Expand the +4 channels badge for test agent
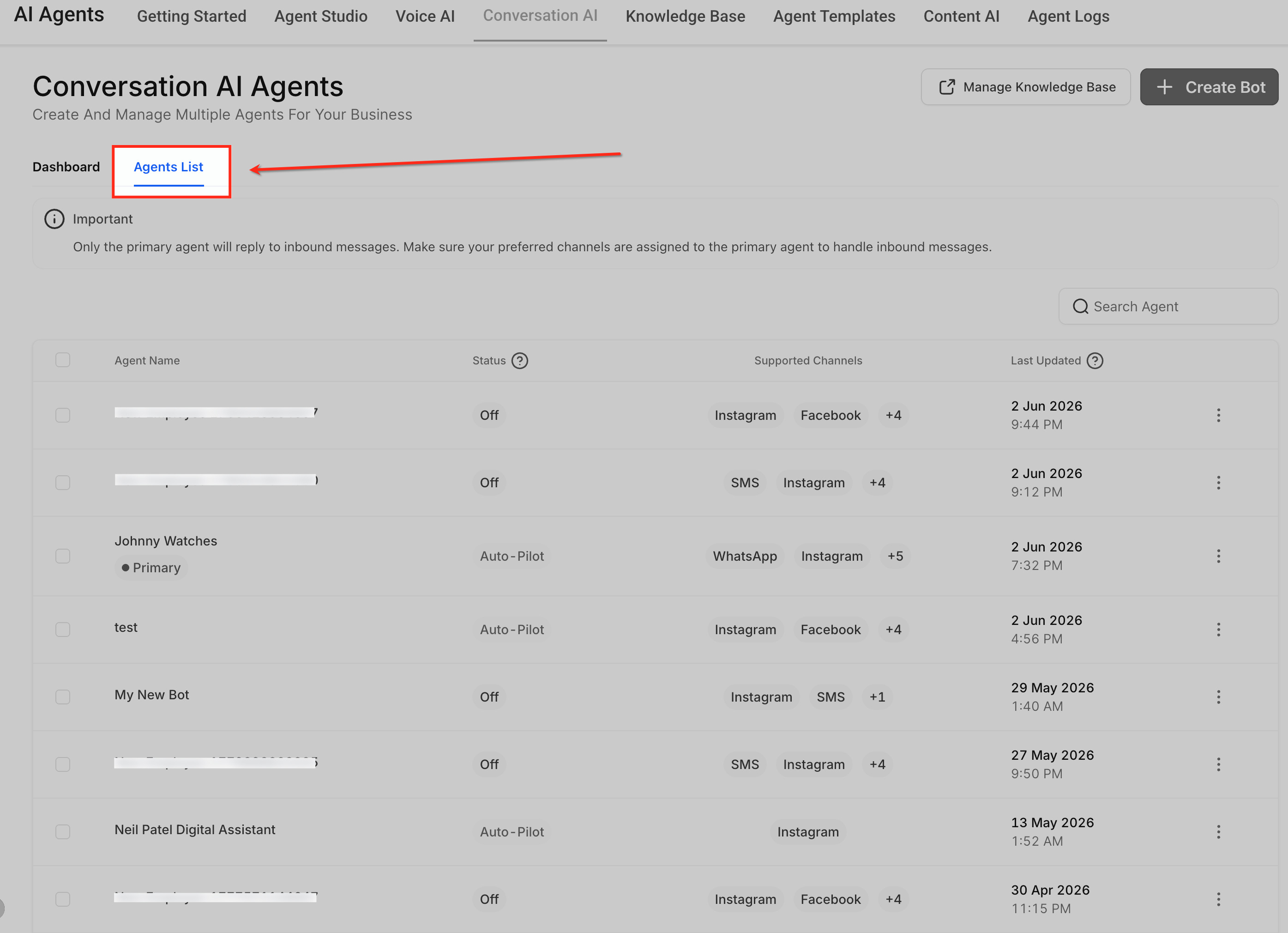The width and height of the screenshot is (1288, 933). 893,630
